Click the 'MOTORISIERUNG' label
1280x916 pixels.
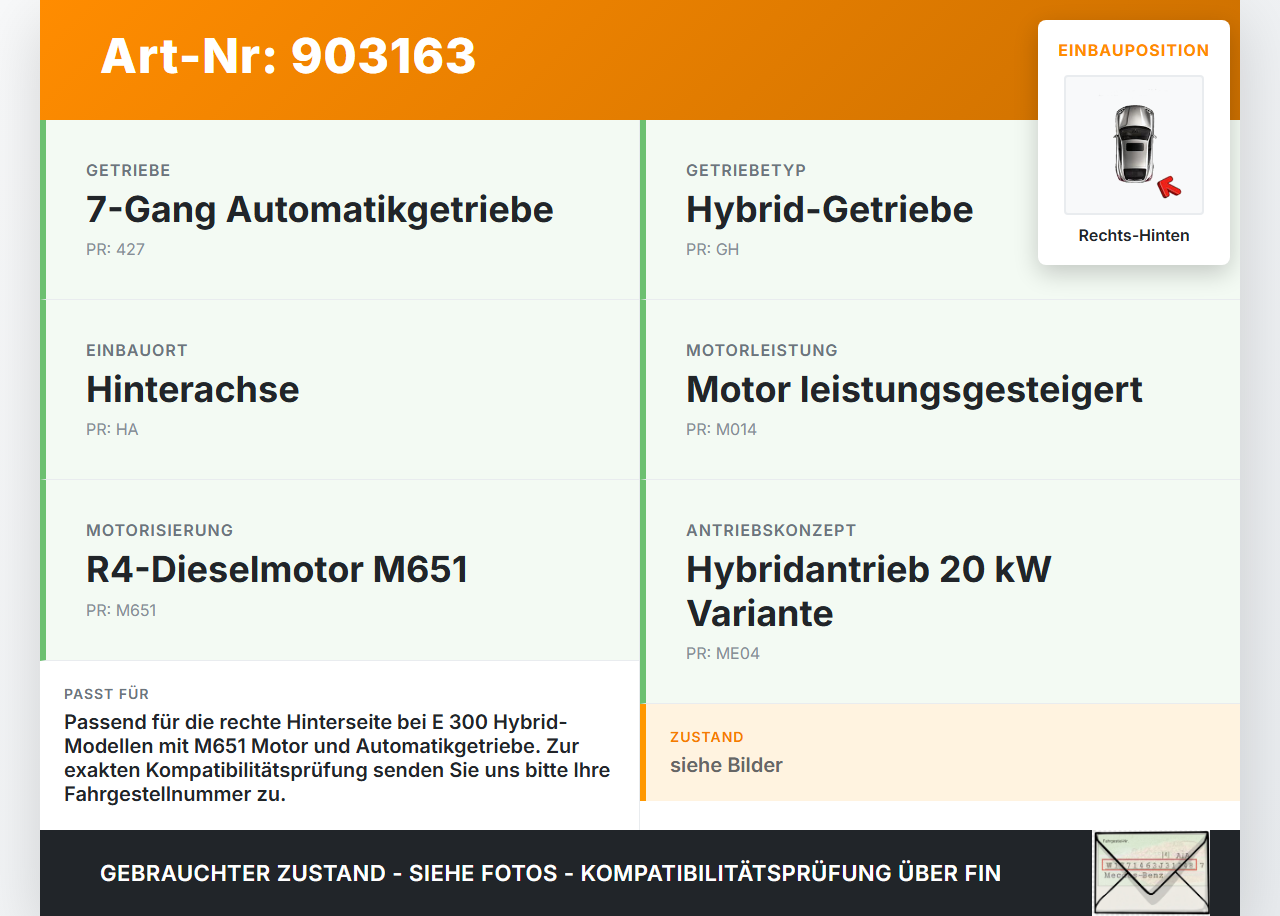(160, 530)
